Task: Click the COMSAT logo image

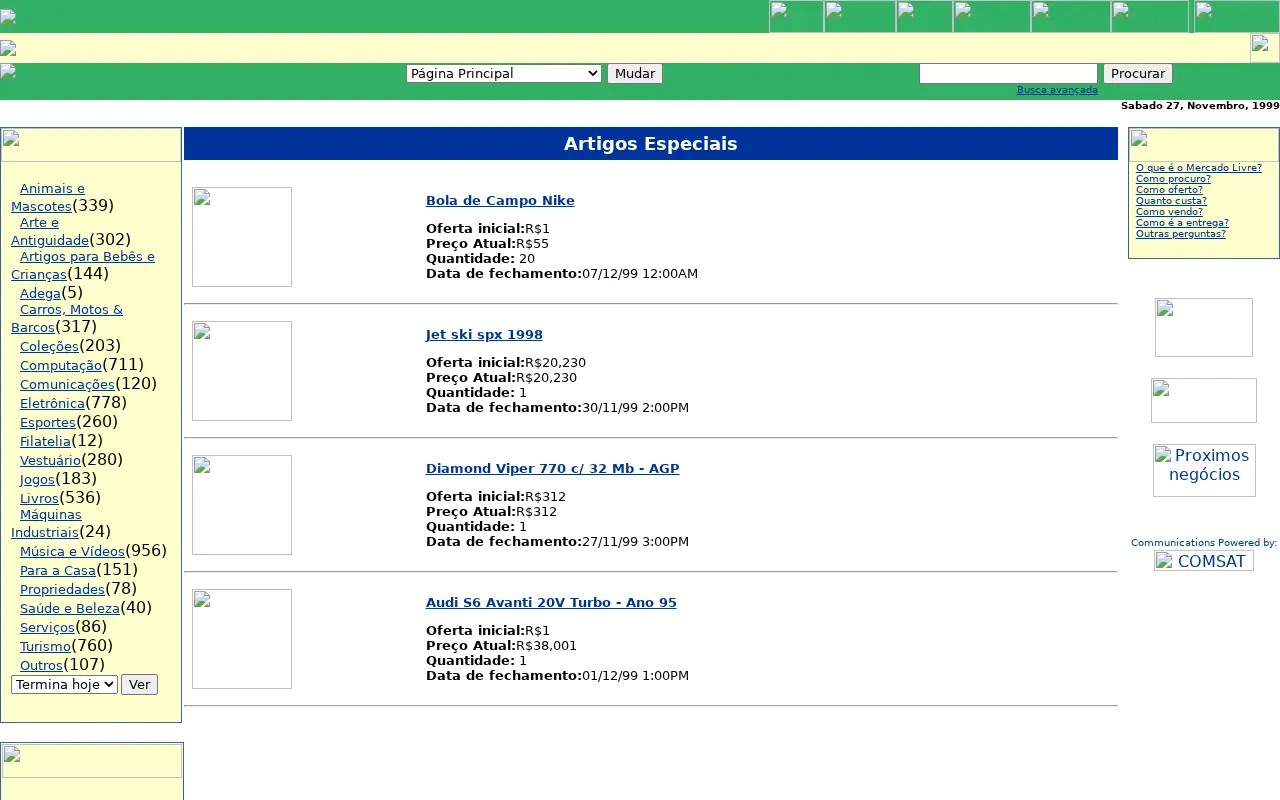Action: pos(1204,561)
